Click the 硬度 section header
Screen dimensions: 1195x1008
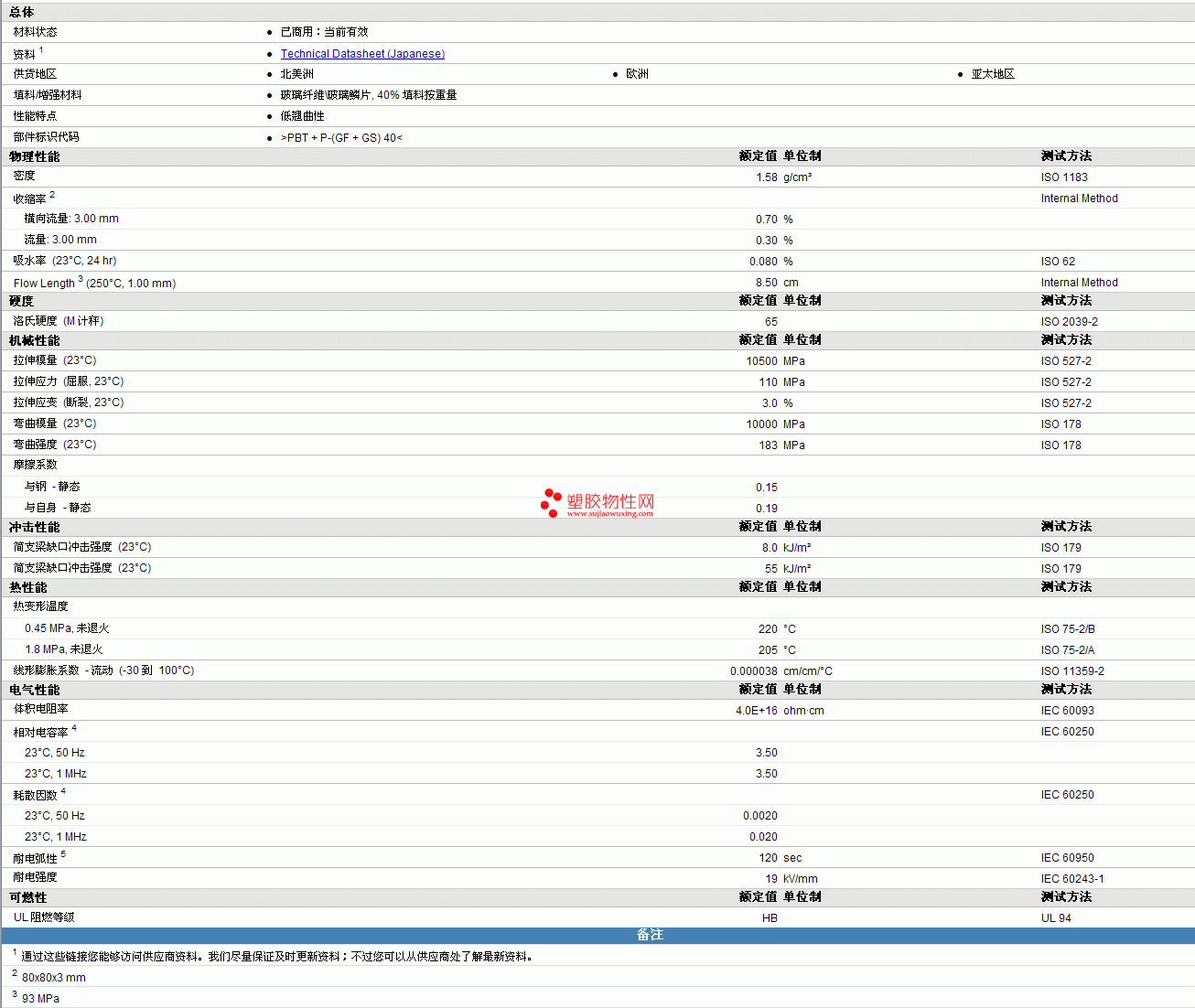click(x=22, y=301)
